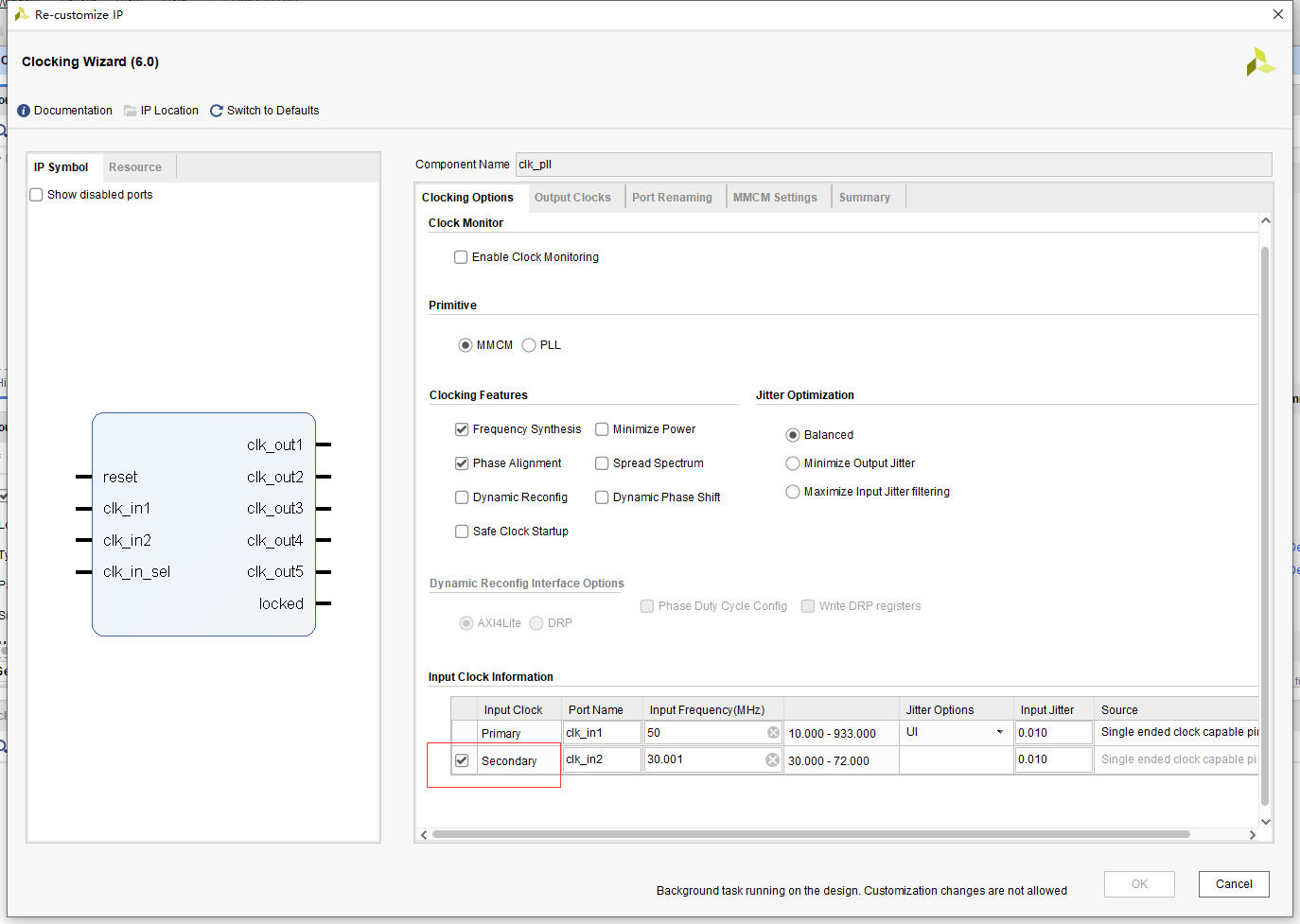
Task: Clear the Primary input frequency field icon
Action: 773,733
